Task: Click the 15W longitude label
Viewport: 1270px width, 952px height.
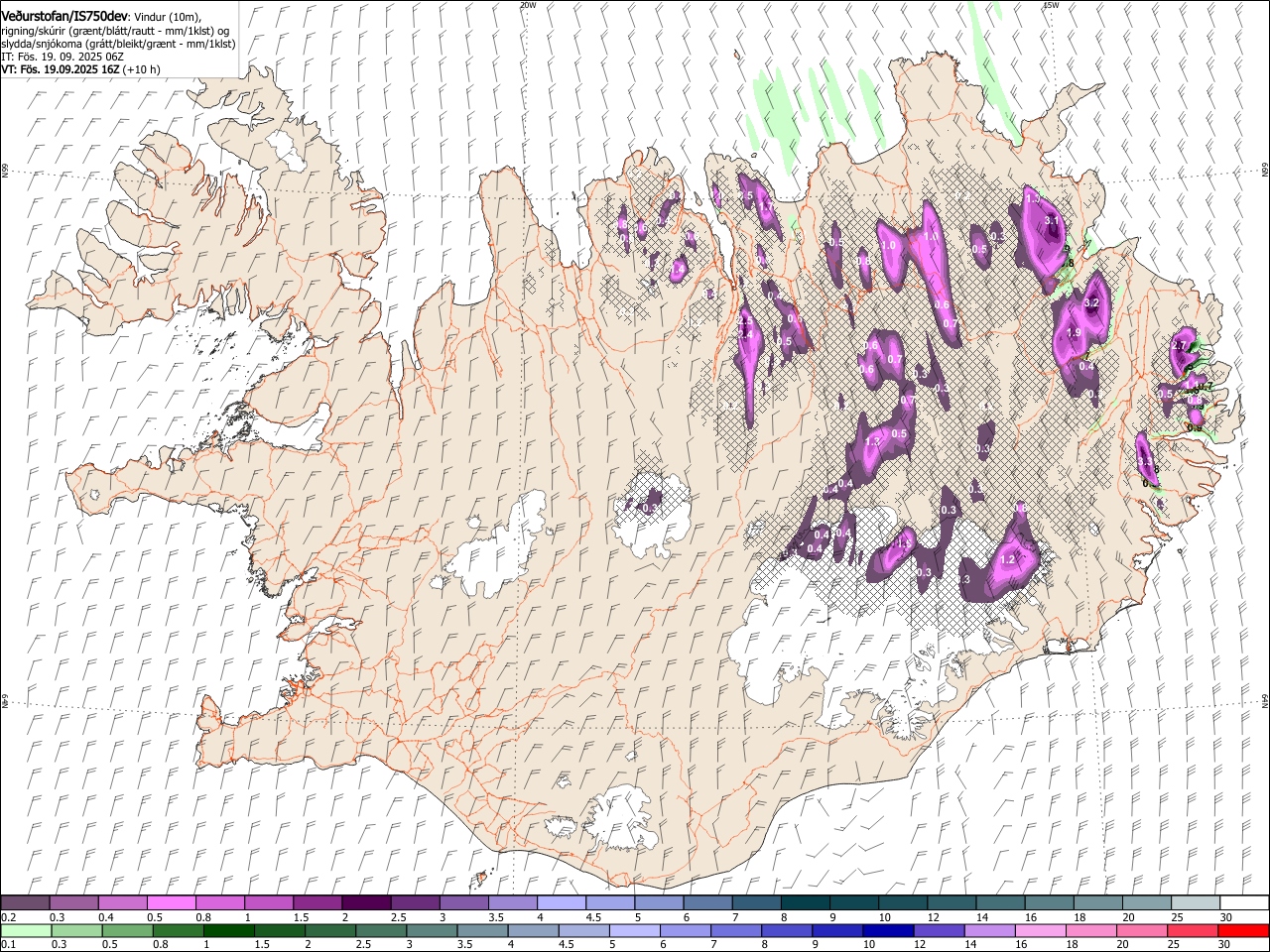Action: click(1051, 5)
